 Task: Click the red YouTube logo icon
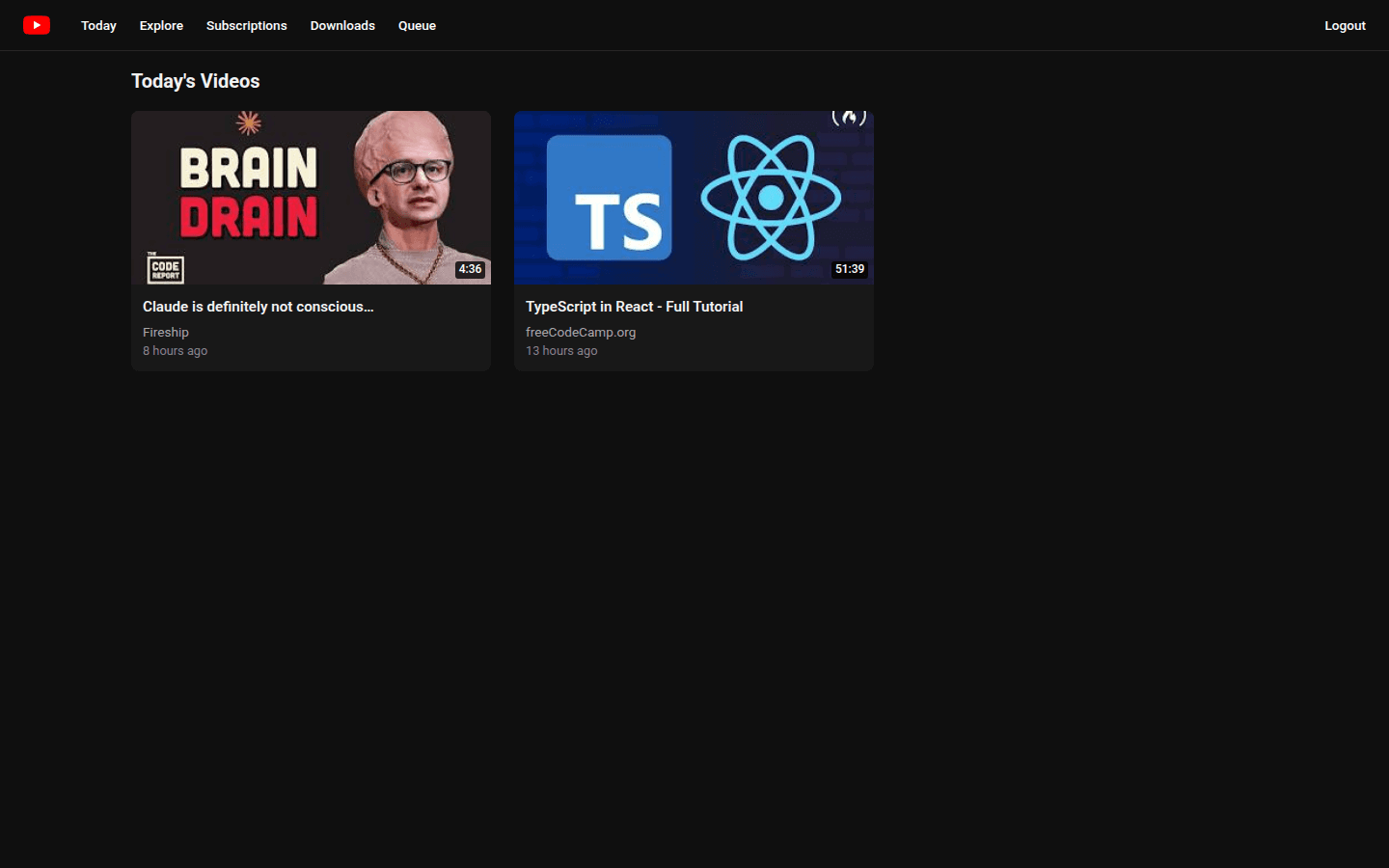coord(37,25)
